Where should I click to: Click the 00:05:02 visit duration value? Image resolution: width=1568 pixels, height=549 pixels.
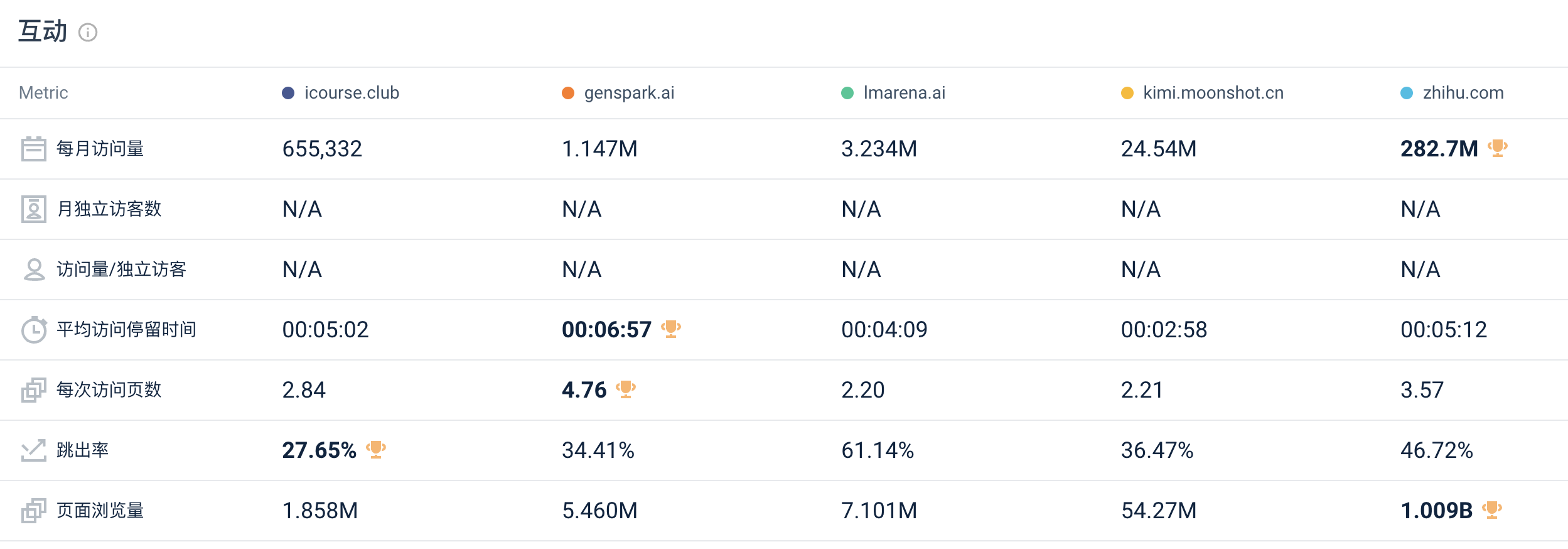pyautogui.click(x=325, y=330)
